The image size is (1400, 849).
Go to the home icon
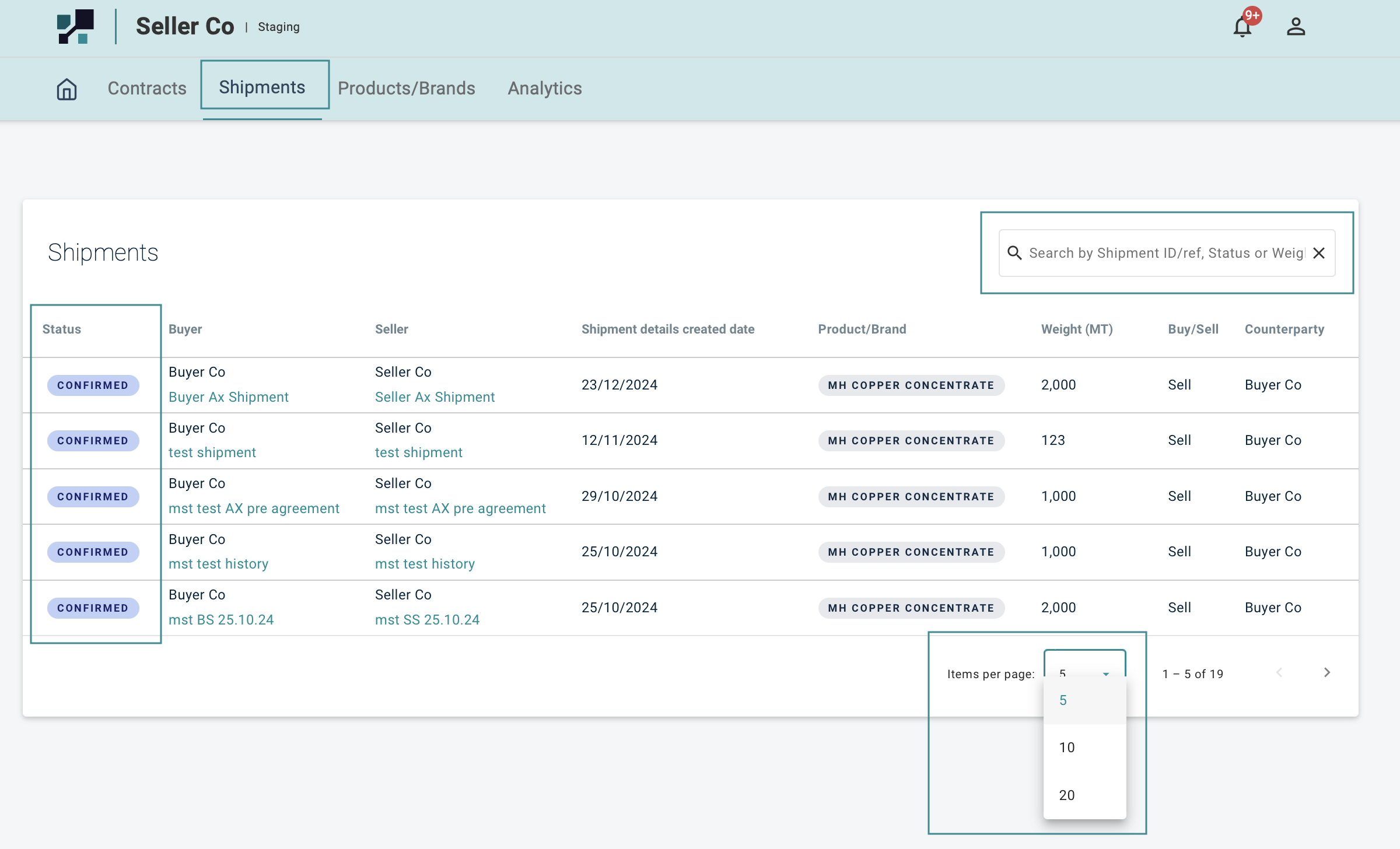66,89
